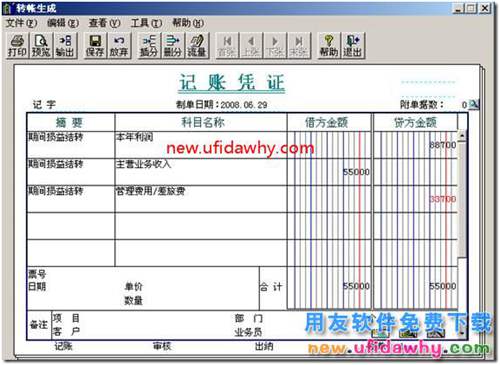Open the 文件(F) menu
This screenshot has width=500, height=365.
pyautogui.click(x=21, y=23)
